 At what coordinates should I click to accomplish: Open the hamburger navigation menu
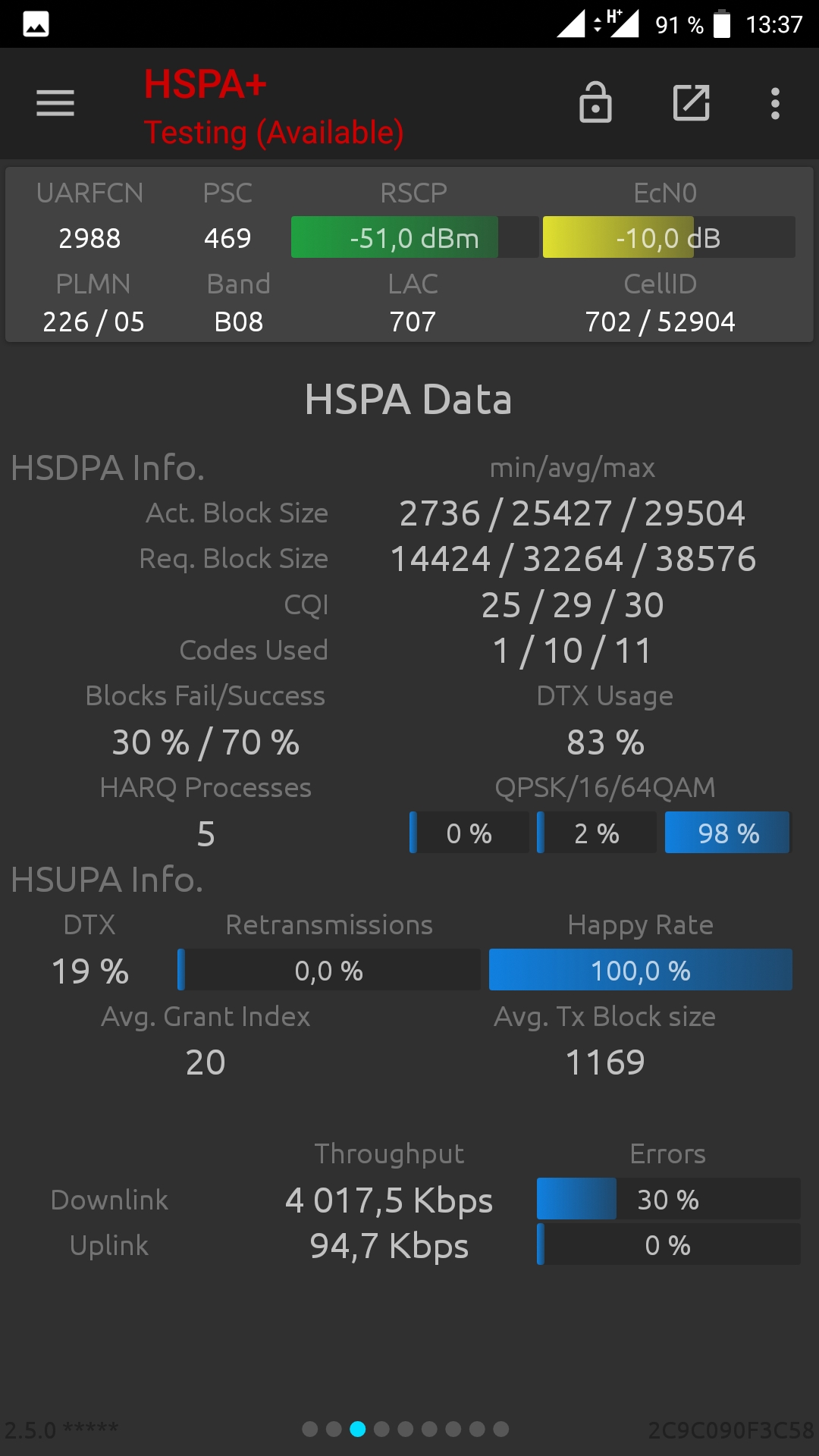click(55, 103)
